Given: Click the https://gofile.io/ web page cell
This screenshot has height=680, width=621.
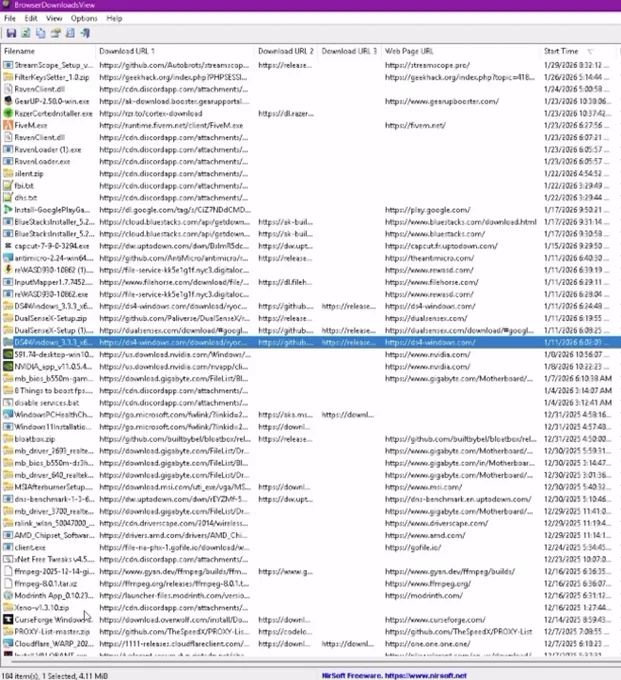Looking at the screenshot, I should pyautogui.click(x=413, y=547).
